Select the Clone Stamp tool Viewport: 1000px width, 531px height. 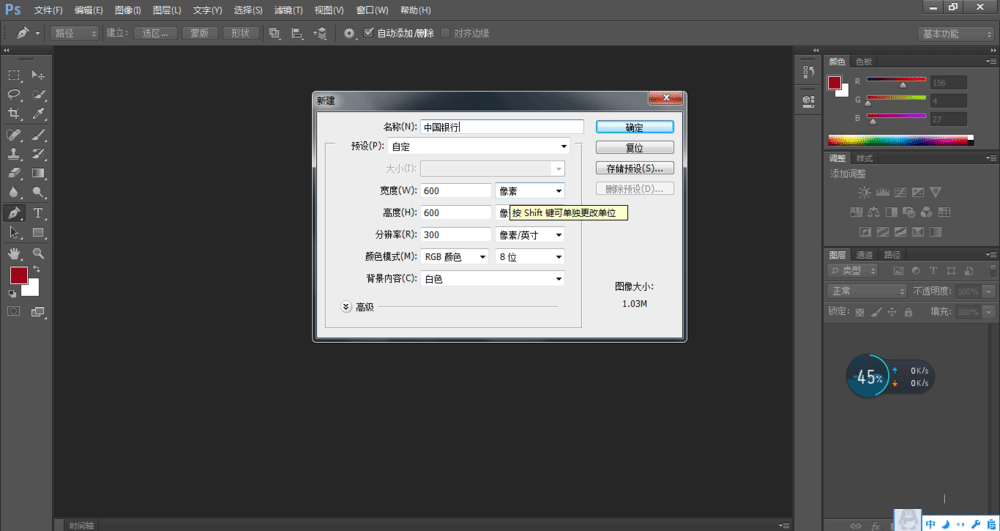click(x=14, y=154)
